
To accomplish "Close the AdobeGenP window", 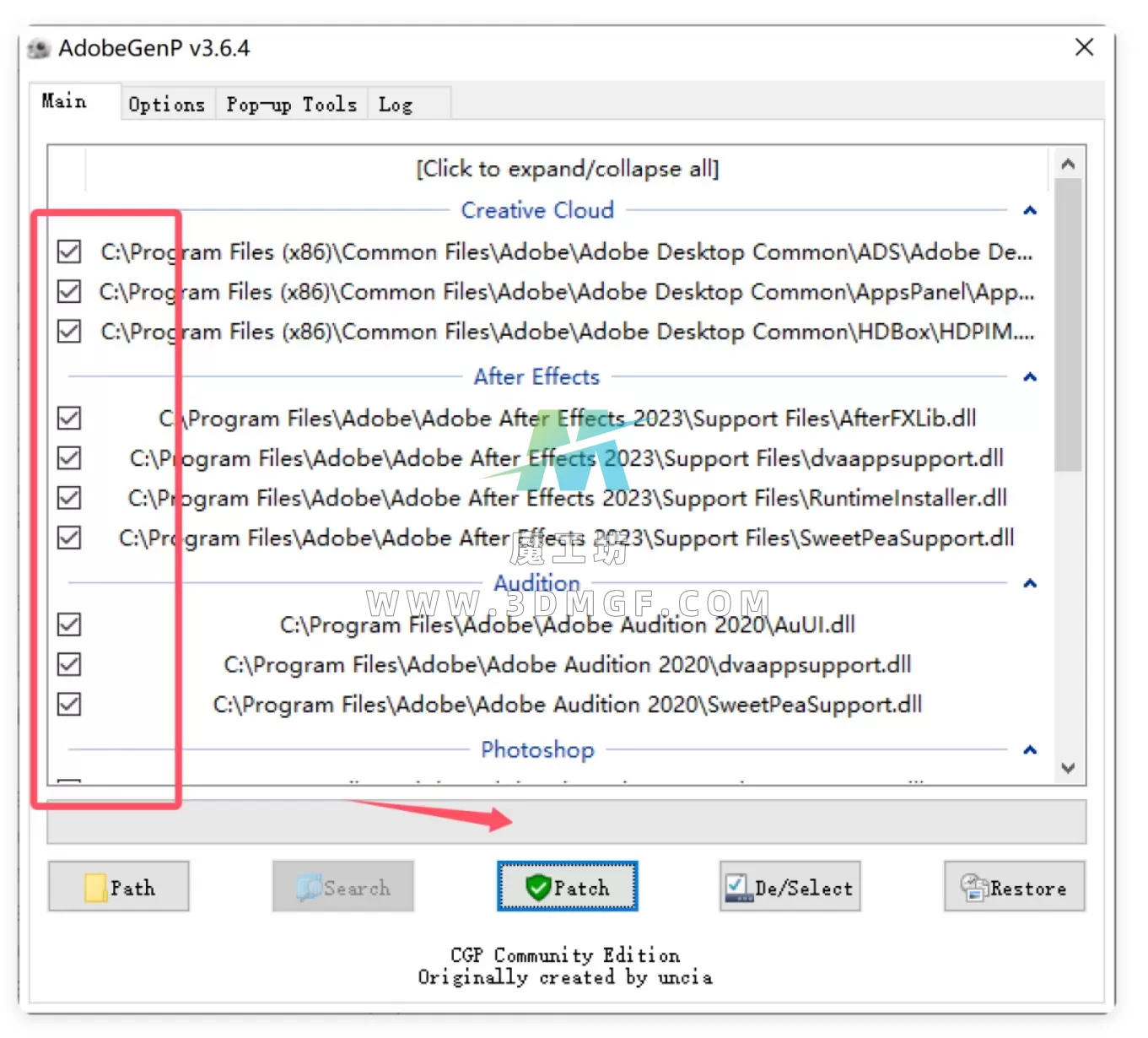I will pyautogui.click(x=1084, y=47).
